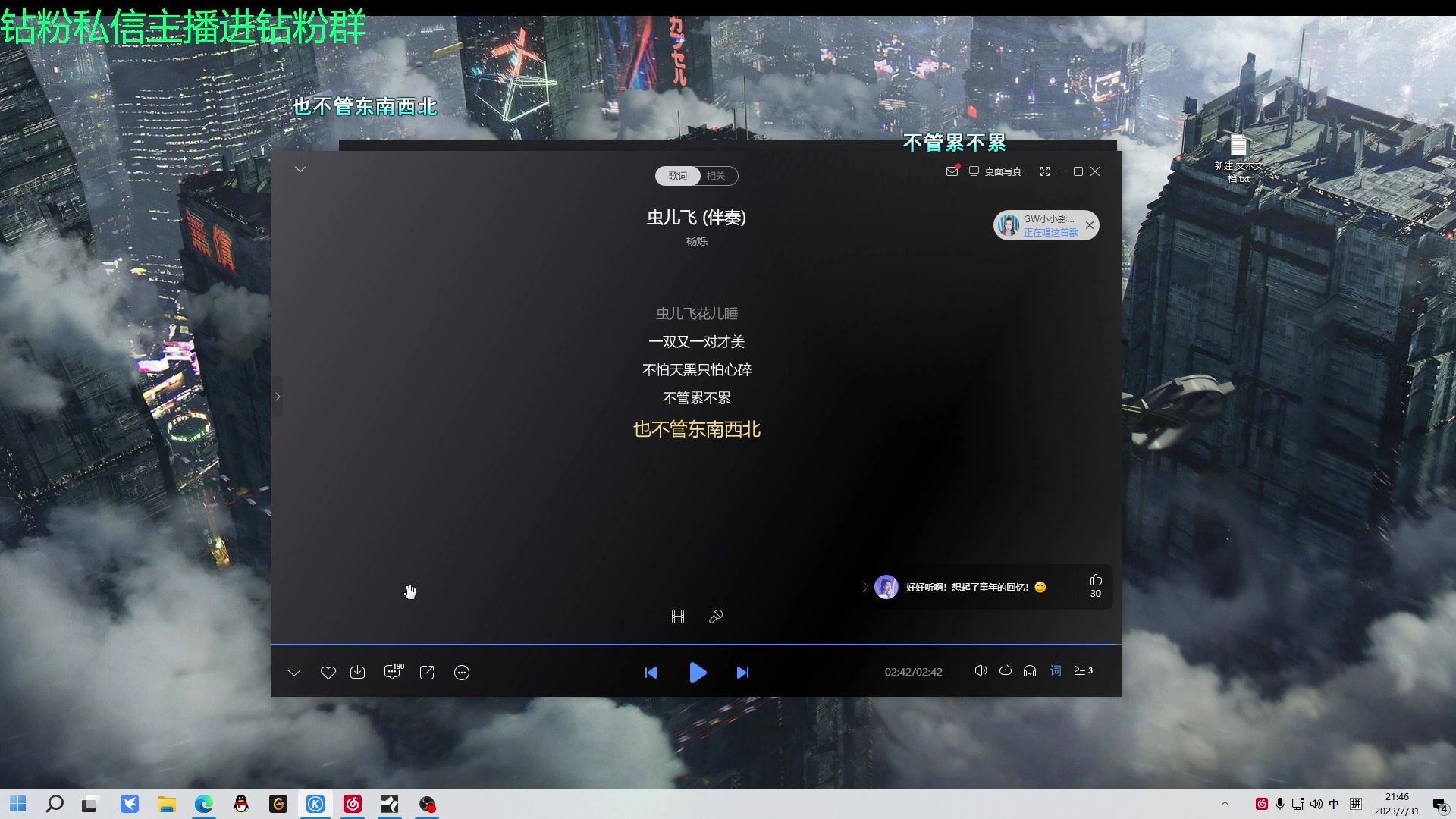The width and height of the screenshot is (1456, 819).
Task: Select the 歌词 tab
Action: tap(677, 175)
